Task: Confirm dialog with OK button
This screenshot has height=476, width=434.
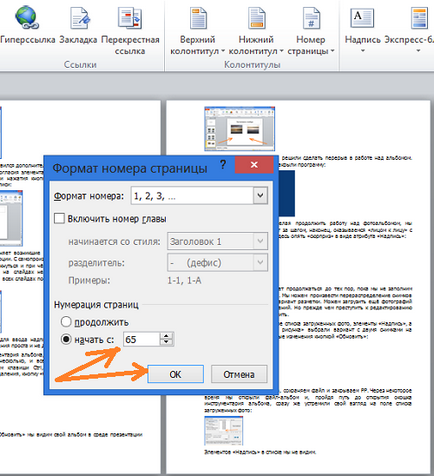Action: [175, 374]
